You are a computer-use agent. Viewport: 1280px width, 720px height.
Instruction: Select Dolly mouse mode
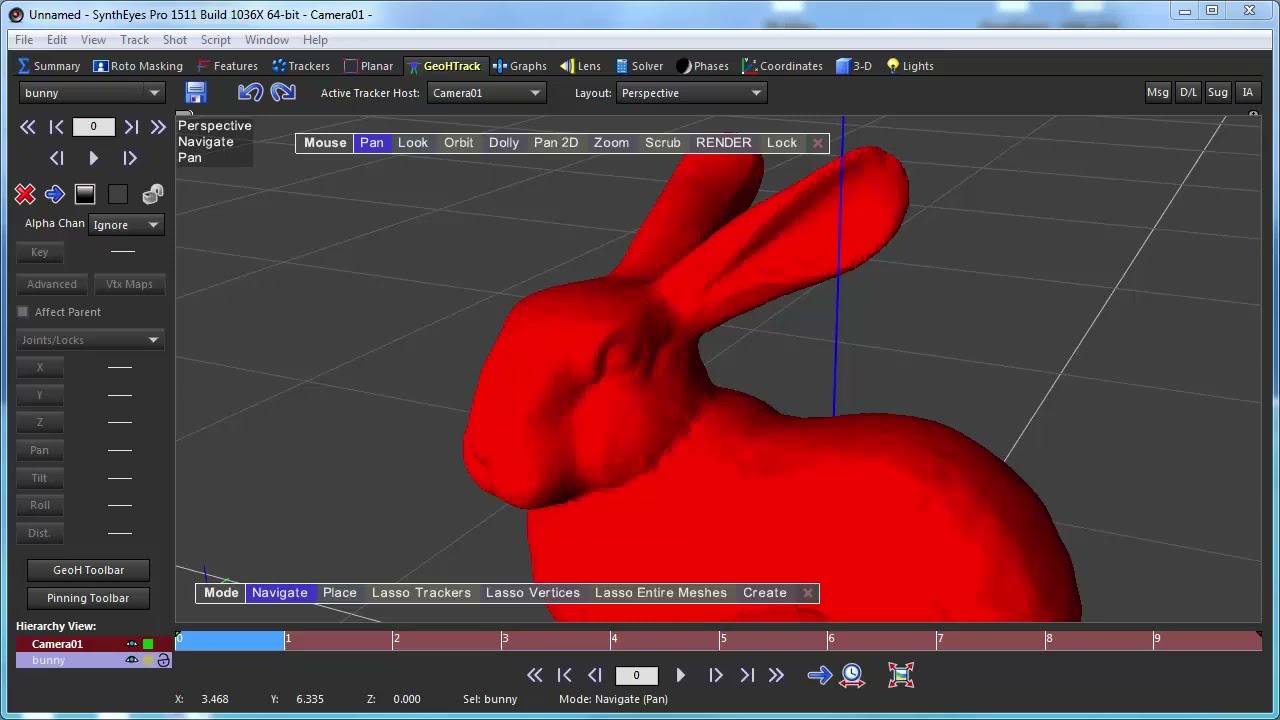(x=504, y=143)
